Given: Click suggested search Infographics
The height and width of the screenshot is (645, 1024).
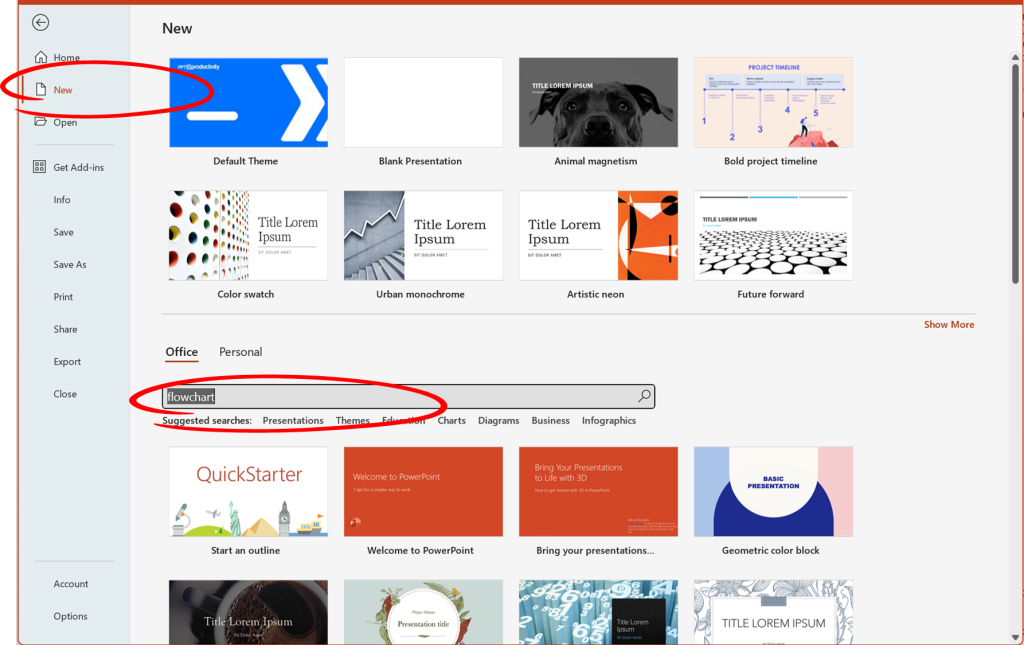Looking at the screenshot, I should coord(609,420).
